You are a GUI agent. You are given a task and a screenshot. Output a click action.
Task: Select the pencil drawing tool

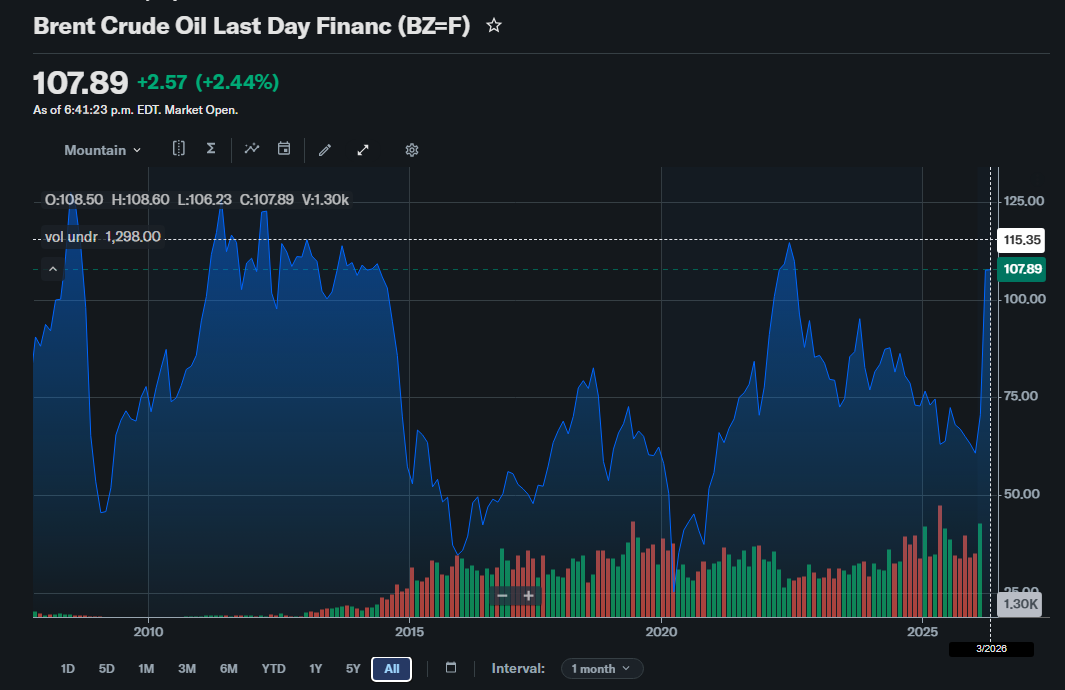pos(325,150)
